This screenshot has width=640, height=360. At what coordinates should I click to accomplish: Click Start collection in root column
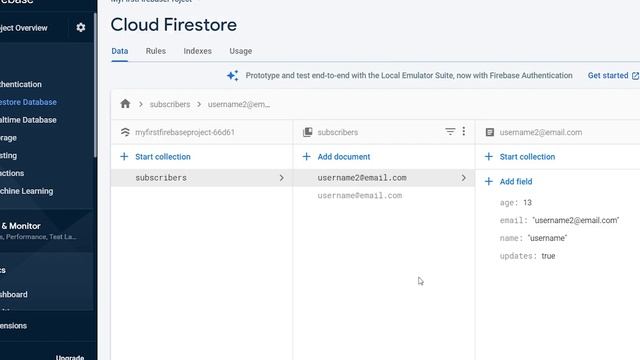click(x=163, y=157)
